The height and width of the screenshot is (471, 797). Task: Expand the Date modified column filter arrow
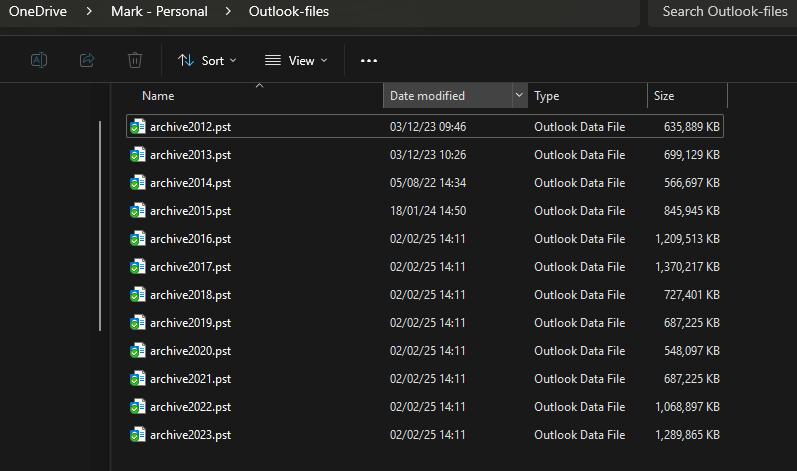coord(519,95)
